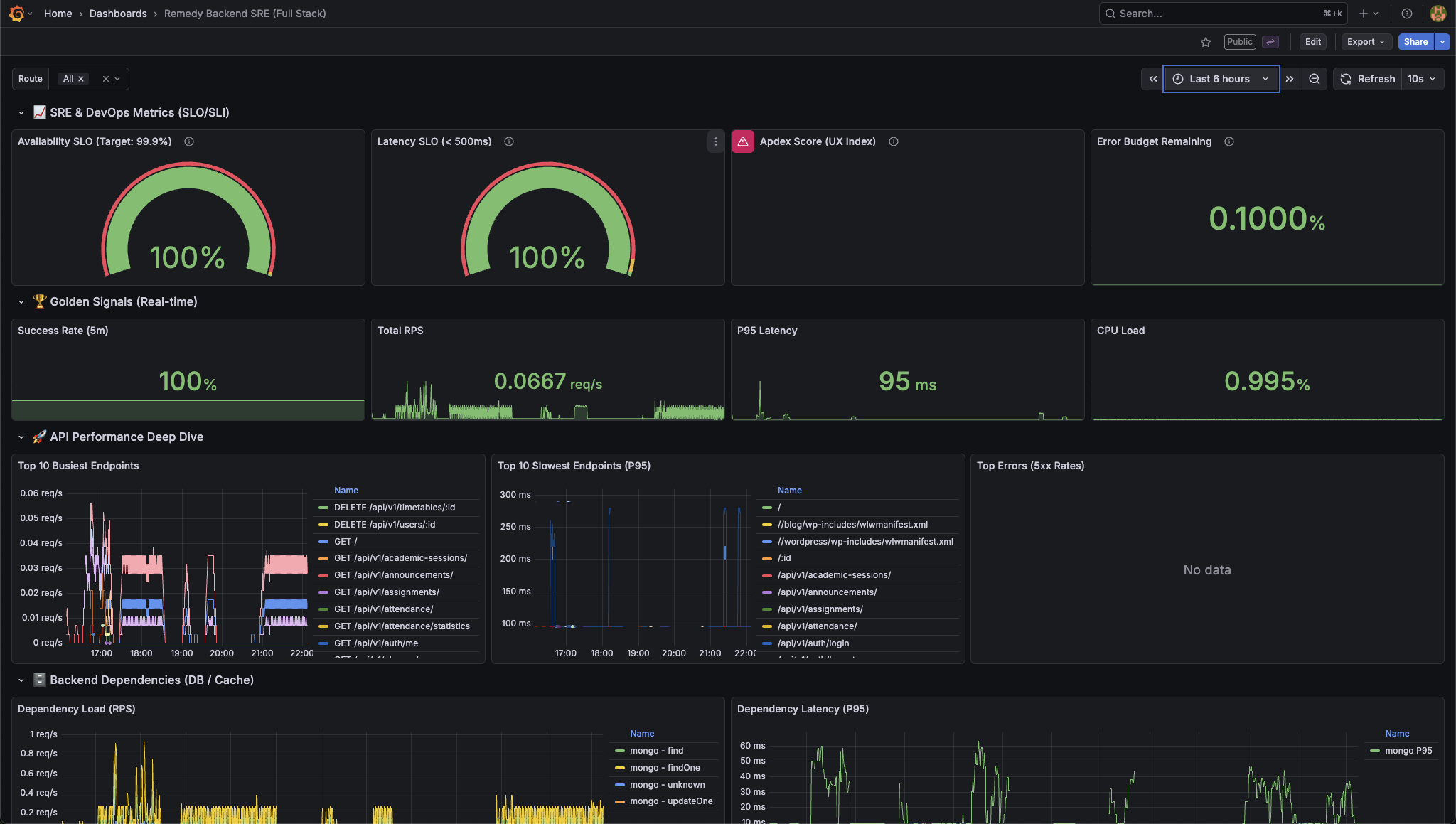
Task: Open the Latency SLO panel options menu
Action: [x=715, y=141]
